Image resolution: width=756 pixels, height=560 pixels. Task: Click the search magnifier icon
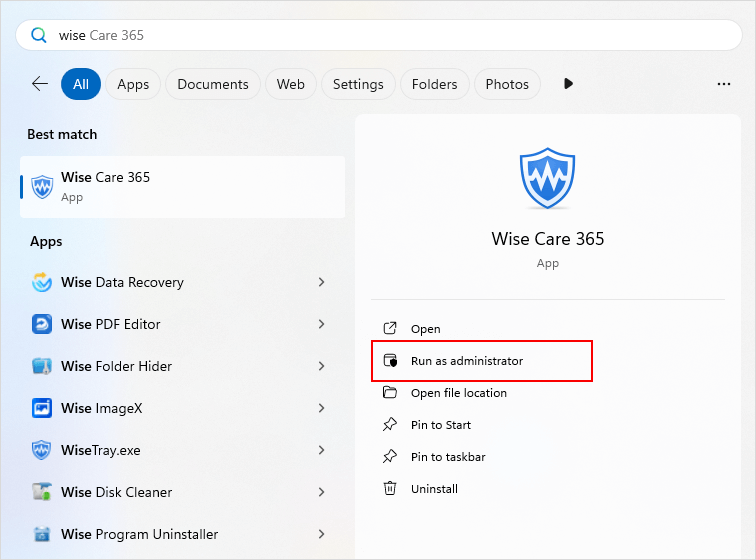tap(39, 35)
